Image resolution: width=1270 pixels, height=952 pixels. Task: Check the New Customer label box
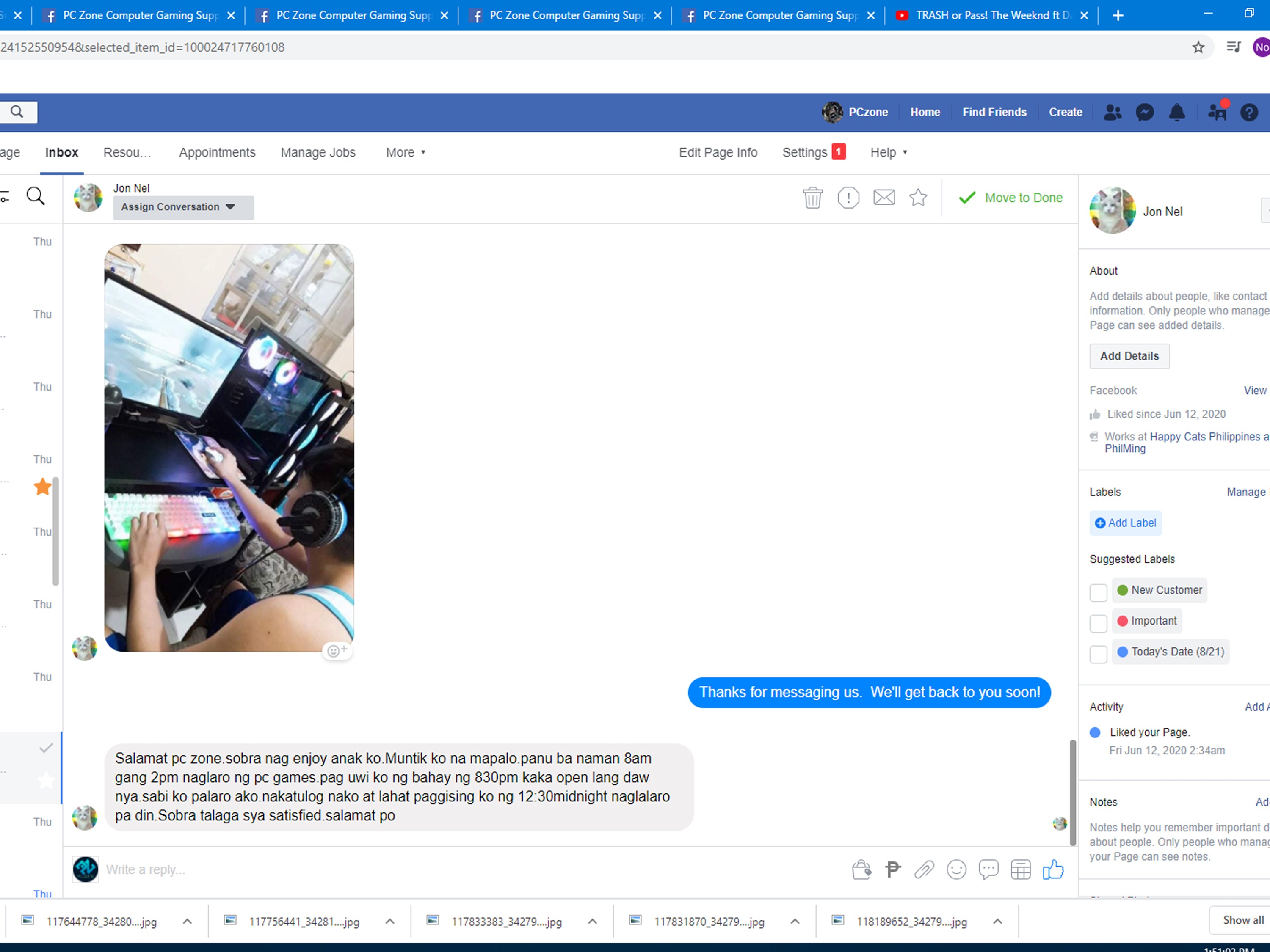1098,592
